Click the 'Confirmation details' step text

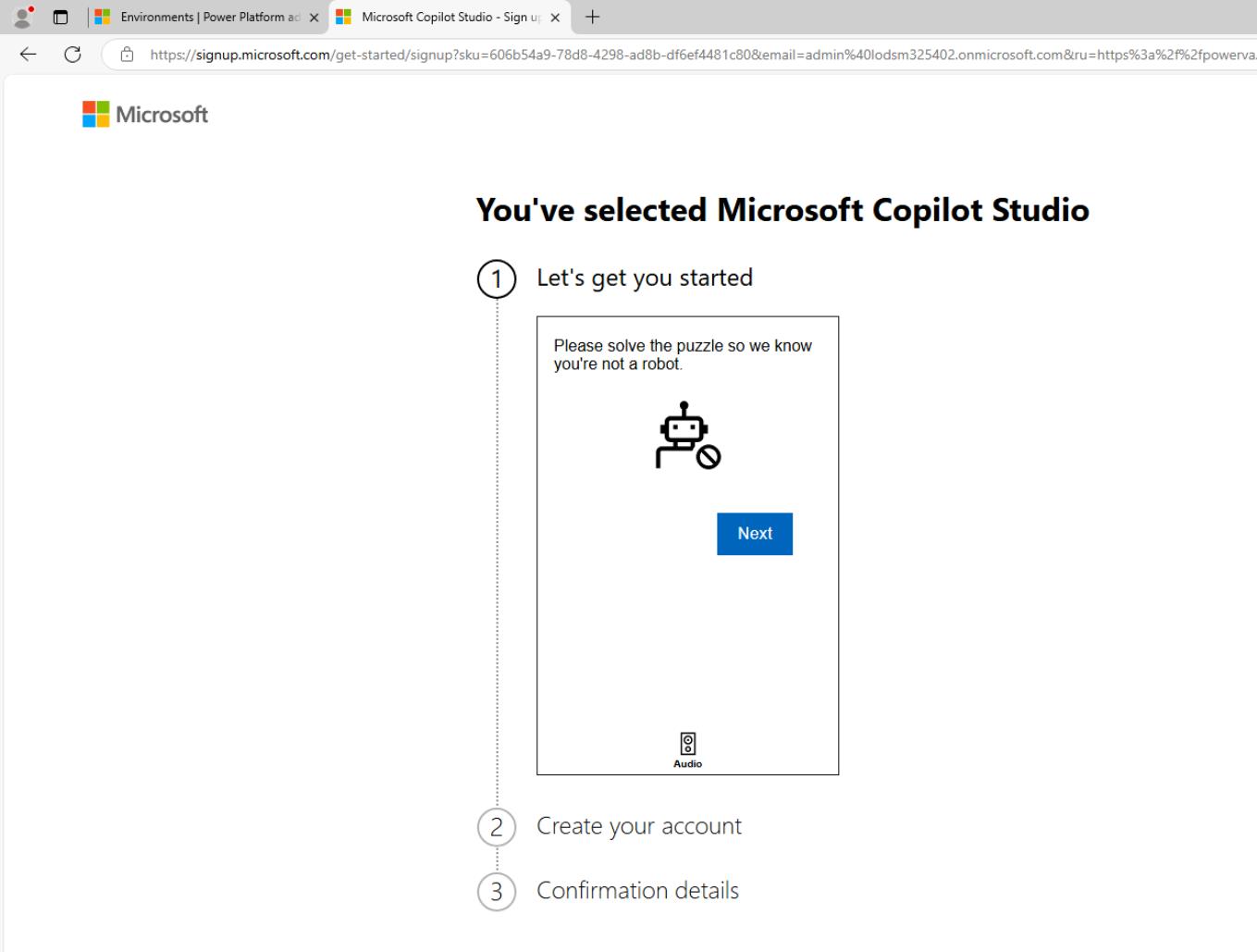[638, 890]
